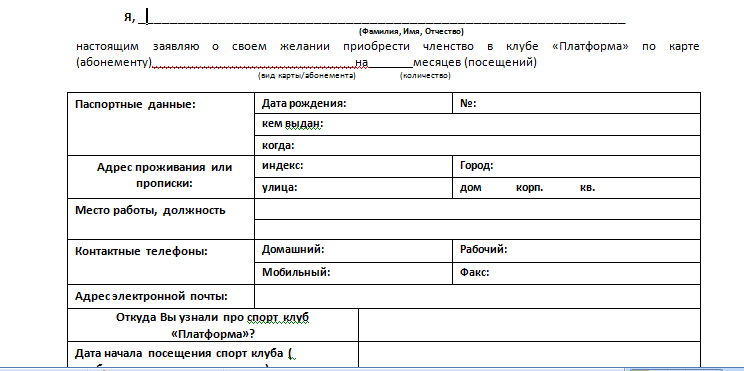
Task: Click the «кем выдан:» cell
Action: (477, 124)
